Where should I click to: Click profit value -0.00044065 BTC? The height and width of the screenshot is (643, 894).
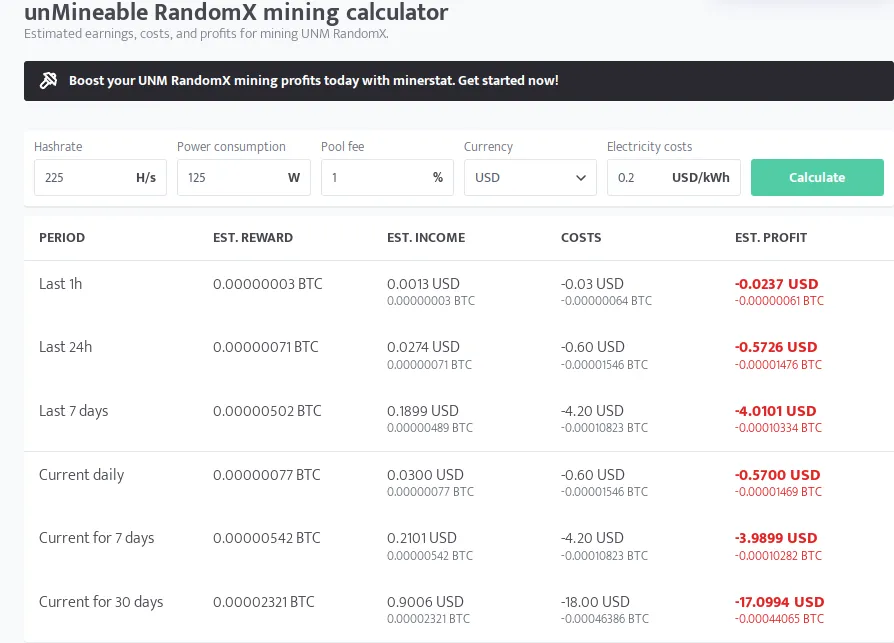[x=779, y=619]
